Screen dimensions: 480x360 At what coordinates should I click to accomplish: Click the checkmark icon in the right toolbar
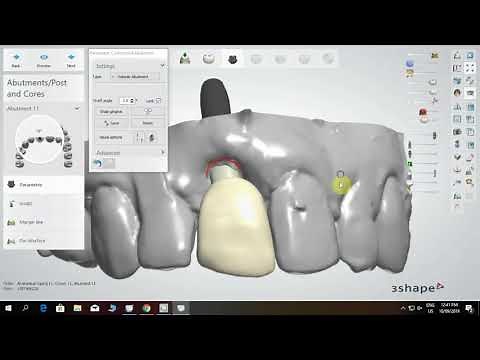457,156
